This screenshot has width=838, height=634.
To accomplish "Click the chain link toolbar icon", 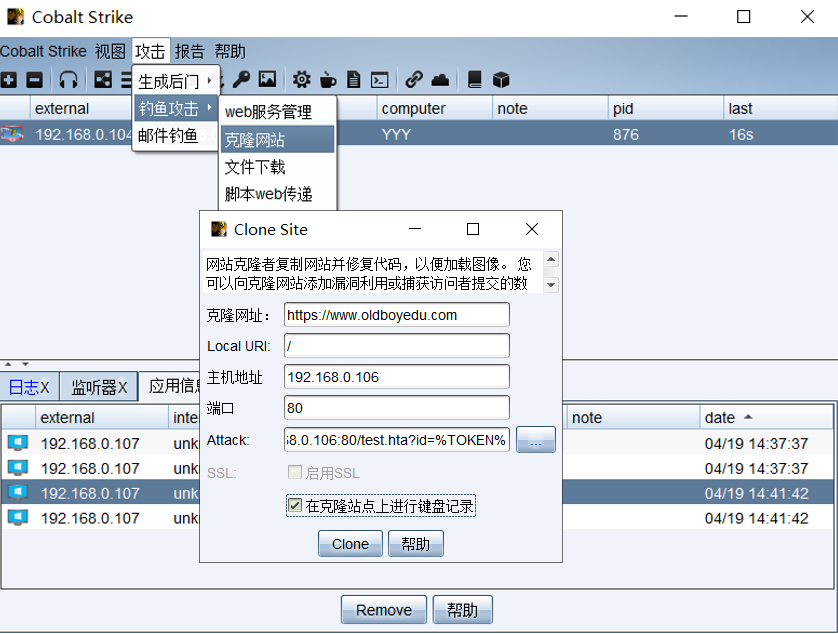I will [413, 80].
